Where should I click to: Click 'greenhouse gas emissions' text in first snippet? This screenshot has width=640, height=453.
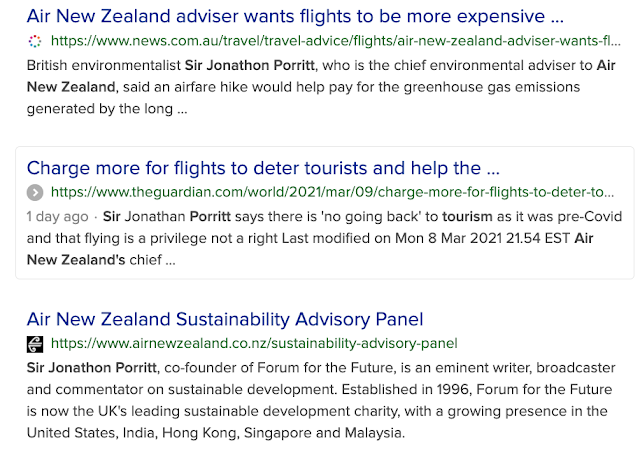coord(492,87)
